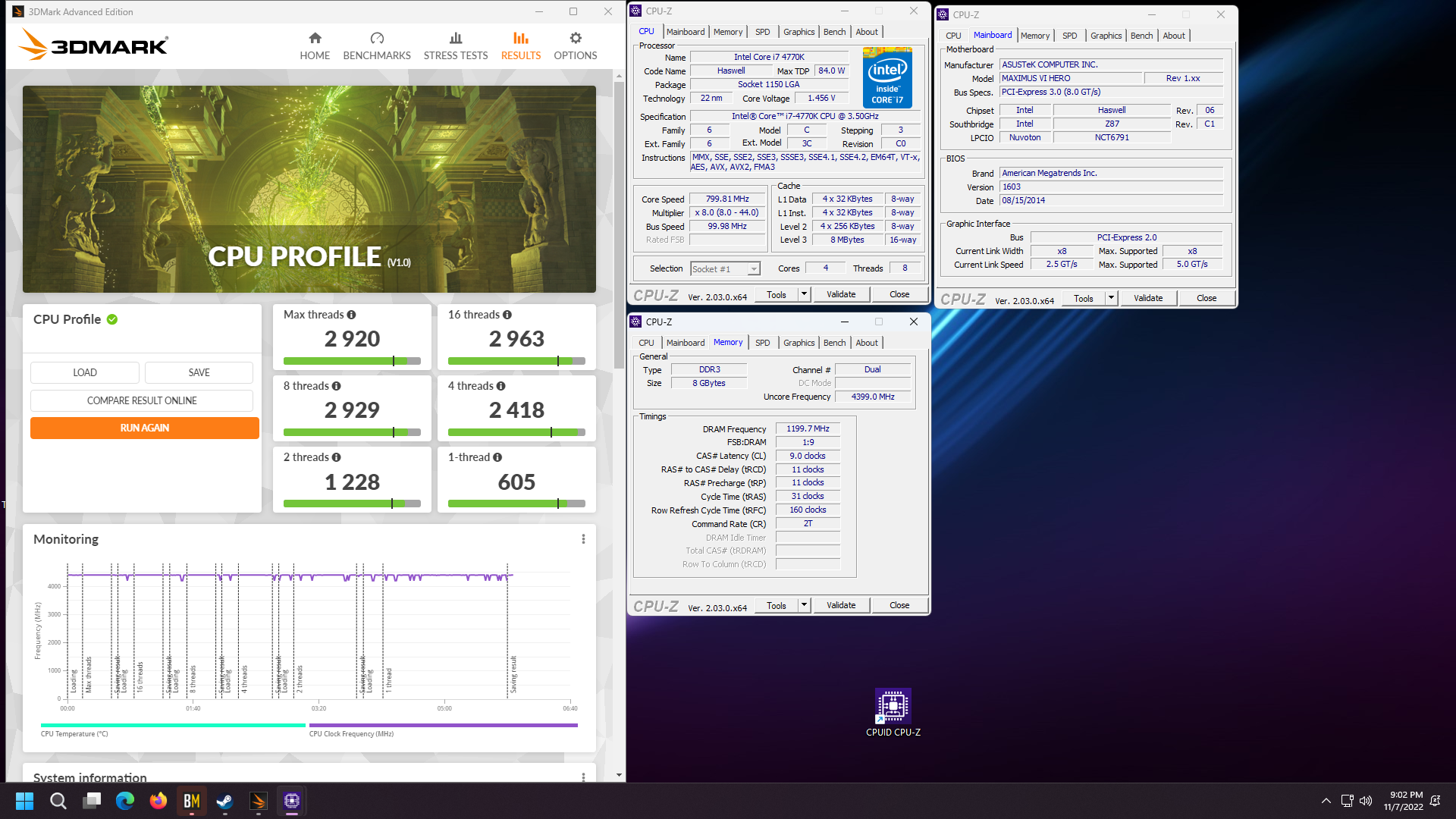Click Validate in the CPU-Z Mainboard window
1456x819 pixels.
tap(1148, 298)
